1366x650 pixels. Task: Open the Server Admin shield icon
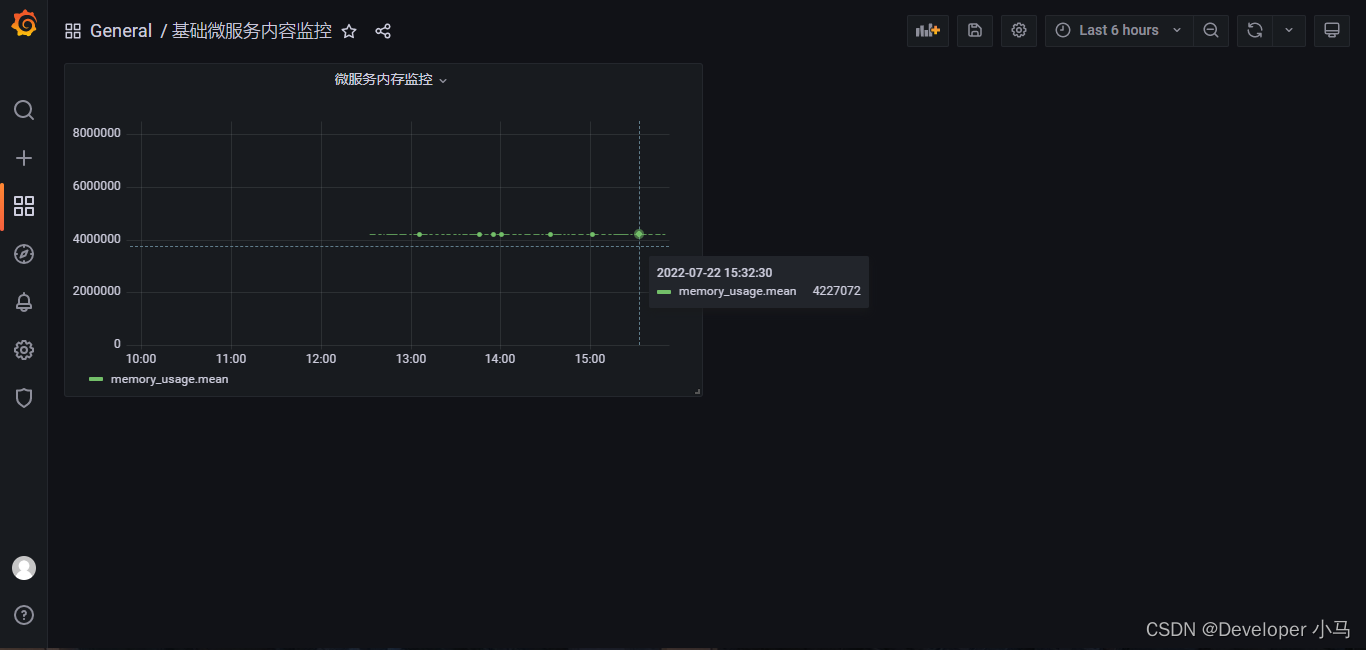pyautogui.click(x=24, y=398)
